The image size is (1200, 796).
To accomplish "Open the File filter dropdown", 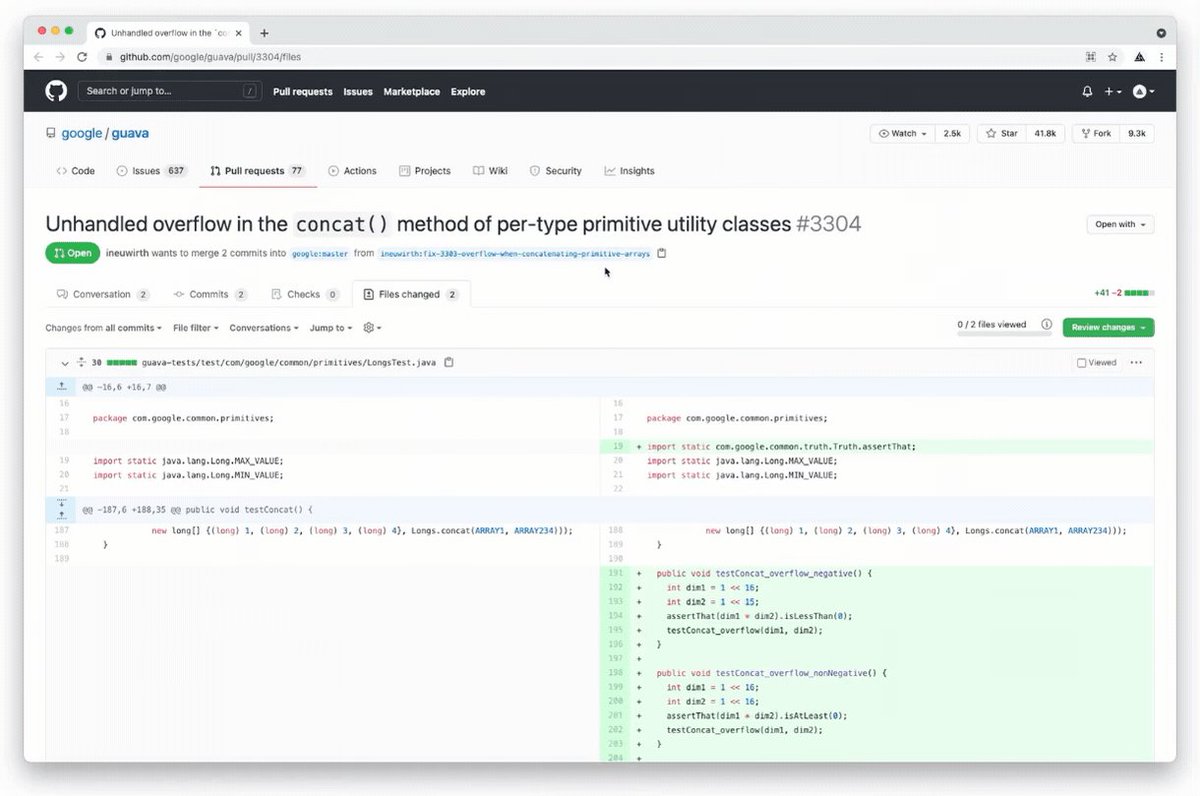I will (194, 328).
